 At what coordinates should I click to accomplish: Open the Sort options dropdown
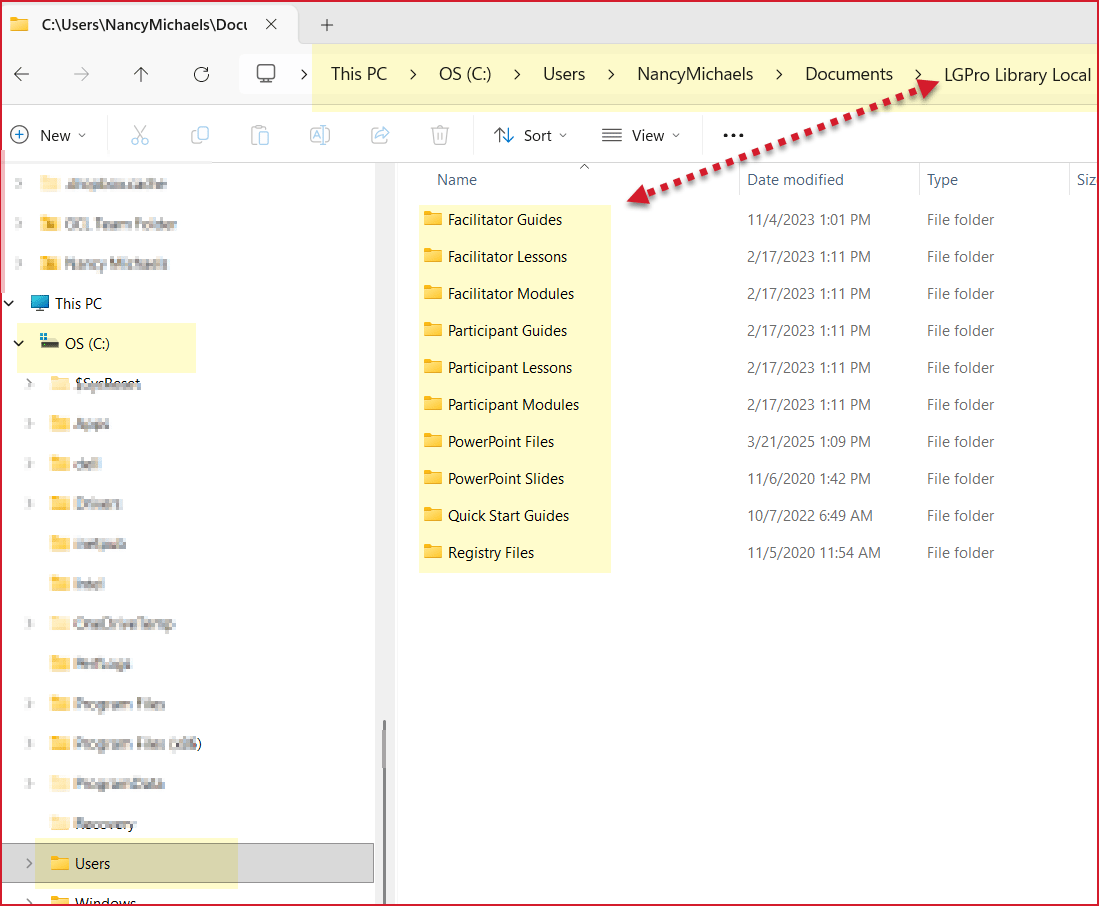point(531,135)
